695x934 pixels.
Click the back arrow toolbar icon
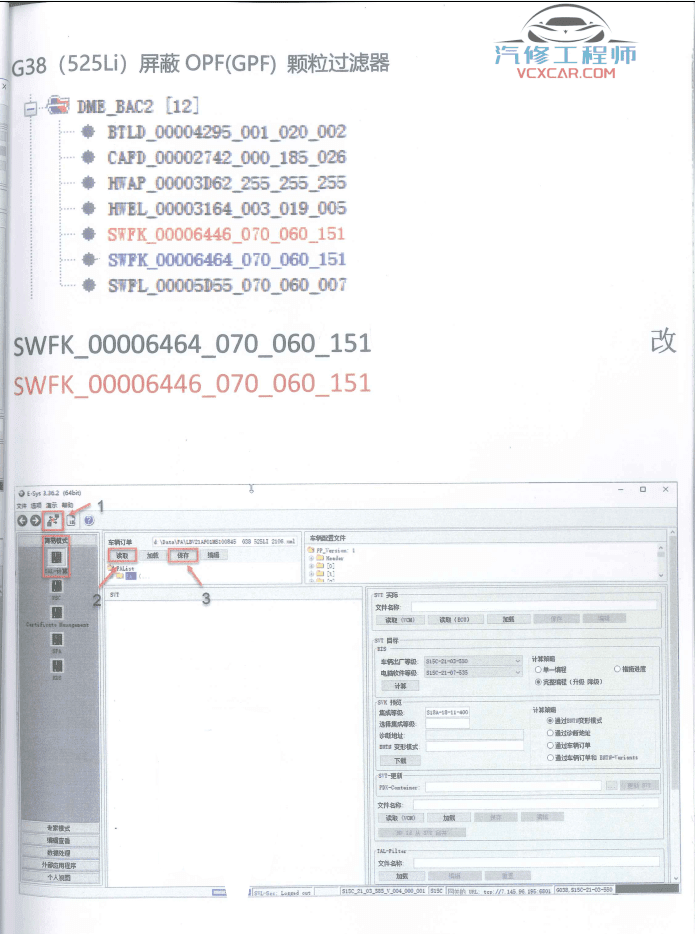click(22, 521)
